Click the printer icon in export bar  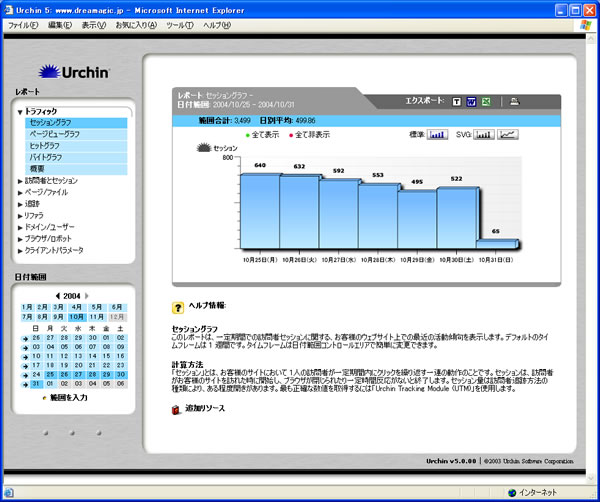point(515,101)
